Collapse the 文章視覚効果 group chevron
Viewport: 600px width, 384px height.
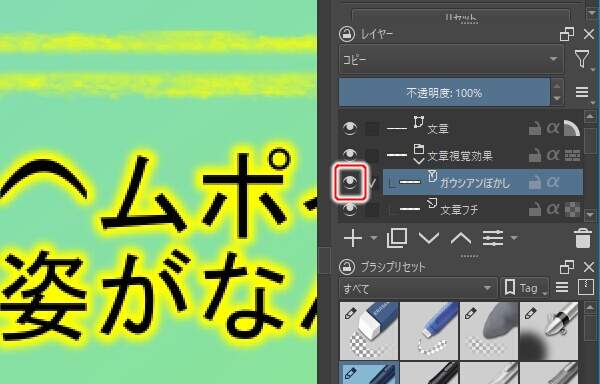coord(419,161)
